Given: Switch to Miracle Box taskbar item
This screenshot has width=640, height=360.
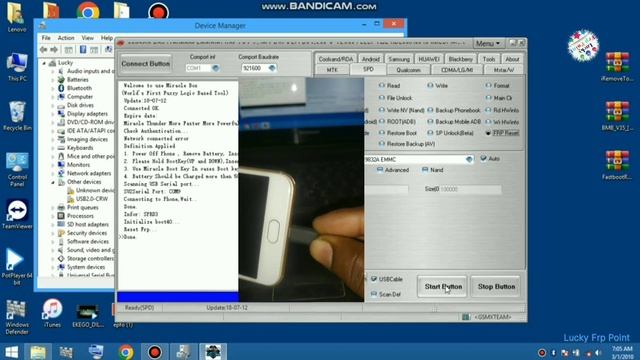Looking at the screenshot, I should point(213,351).
